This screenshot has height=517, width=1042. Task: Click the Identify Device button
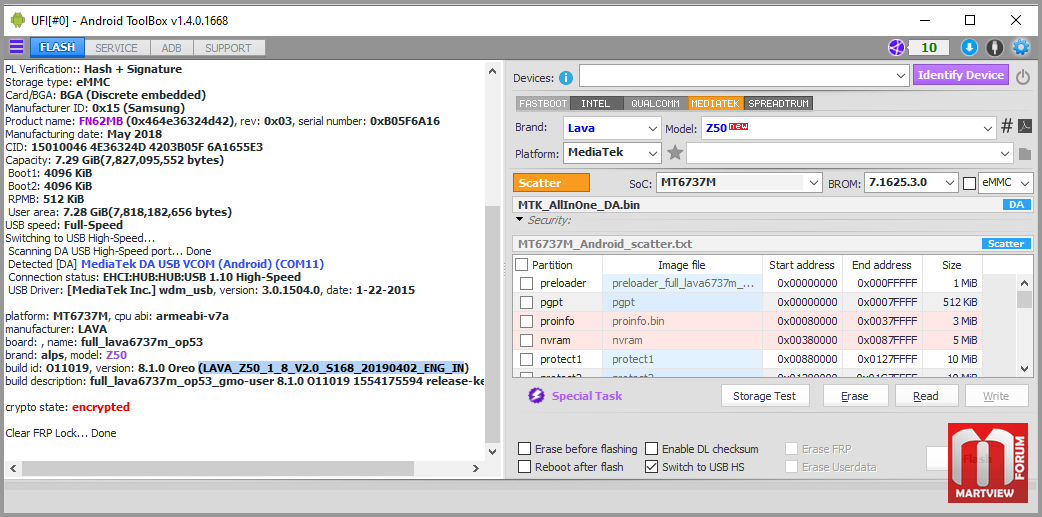(961, 75)
